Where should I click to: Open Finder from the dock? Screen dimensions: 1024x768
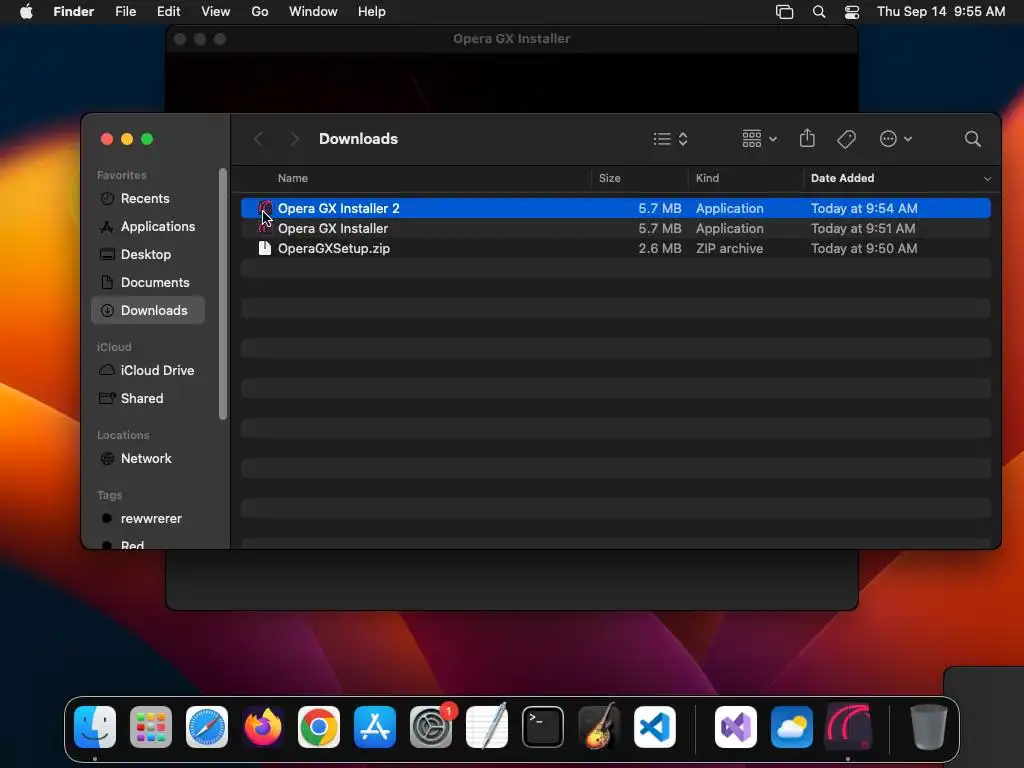95,727
